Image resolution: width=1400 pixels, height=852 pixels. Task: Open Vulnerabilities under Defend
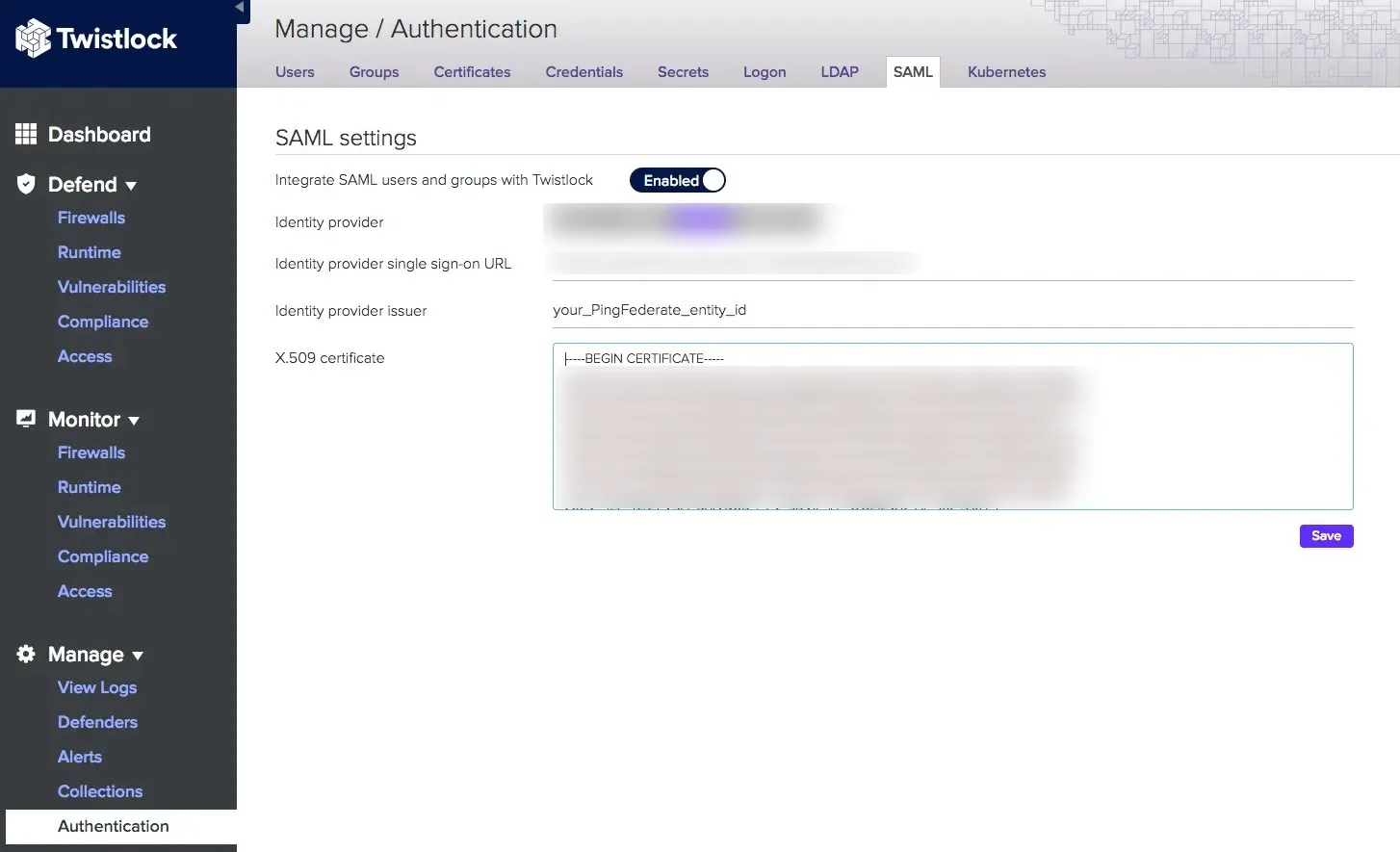click(x=112, y=287)
